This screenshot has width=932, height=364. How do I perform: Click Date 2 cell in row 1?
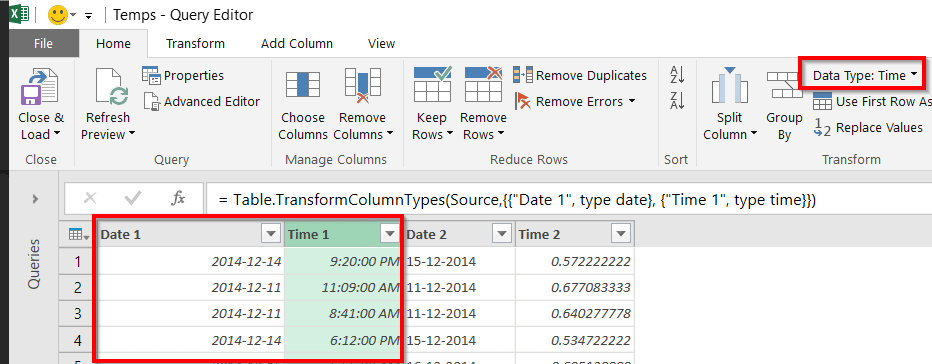[x=458, y=261]
